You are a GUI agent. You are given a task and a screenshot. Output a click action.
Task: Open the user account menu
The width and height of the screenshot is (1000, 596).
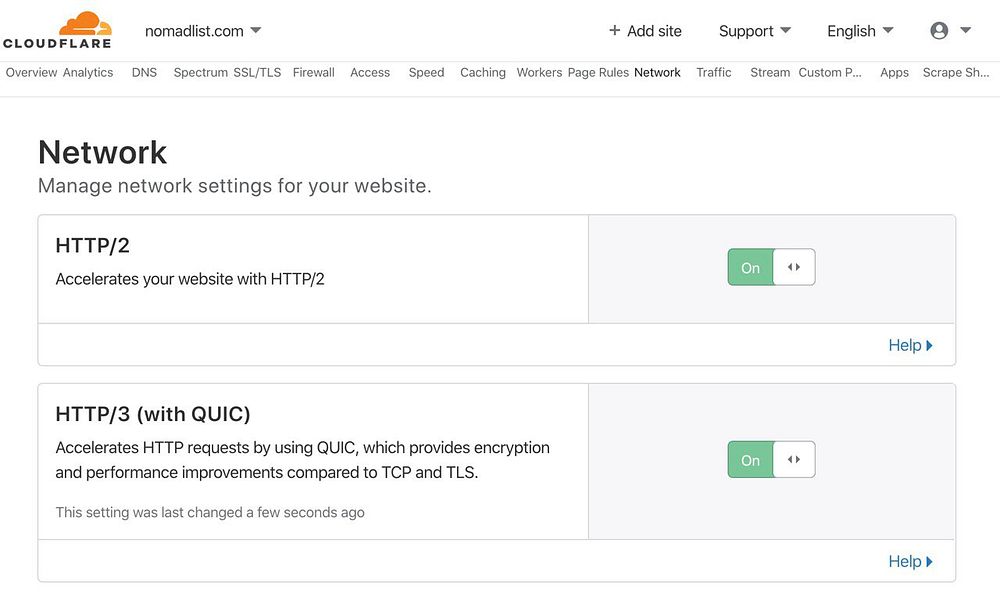(950, 31)
